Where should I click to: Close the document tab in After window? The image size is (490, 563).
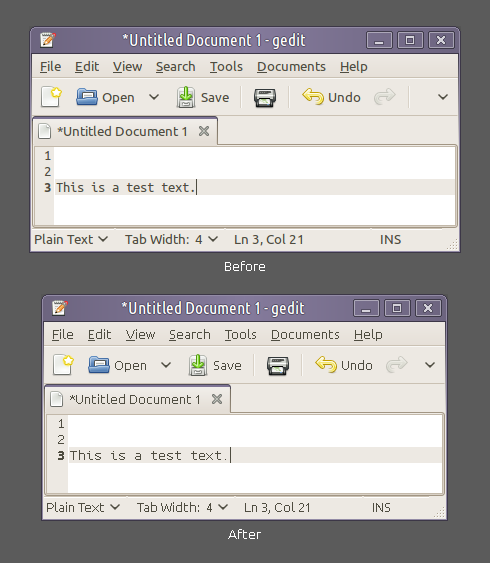tap(217, 399)
